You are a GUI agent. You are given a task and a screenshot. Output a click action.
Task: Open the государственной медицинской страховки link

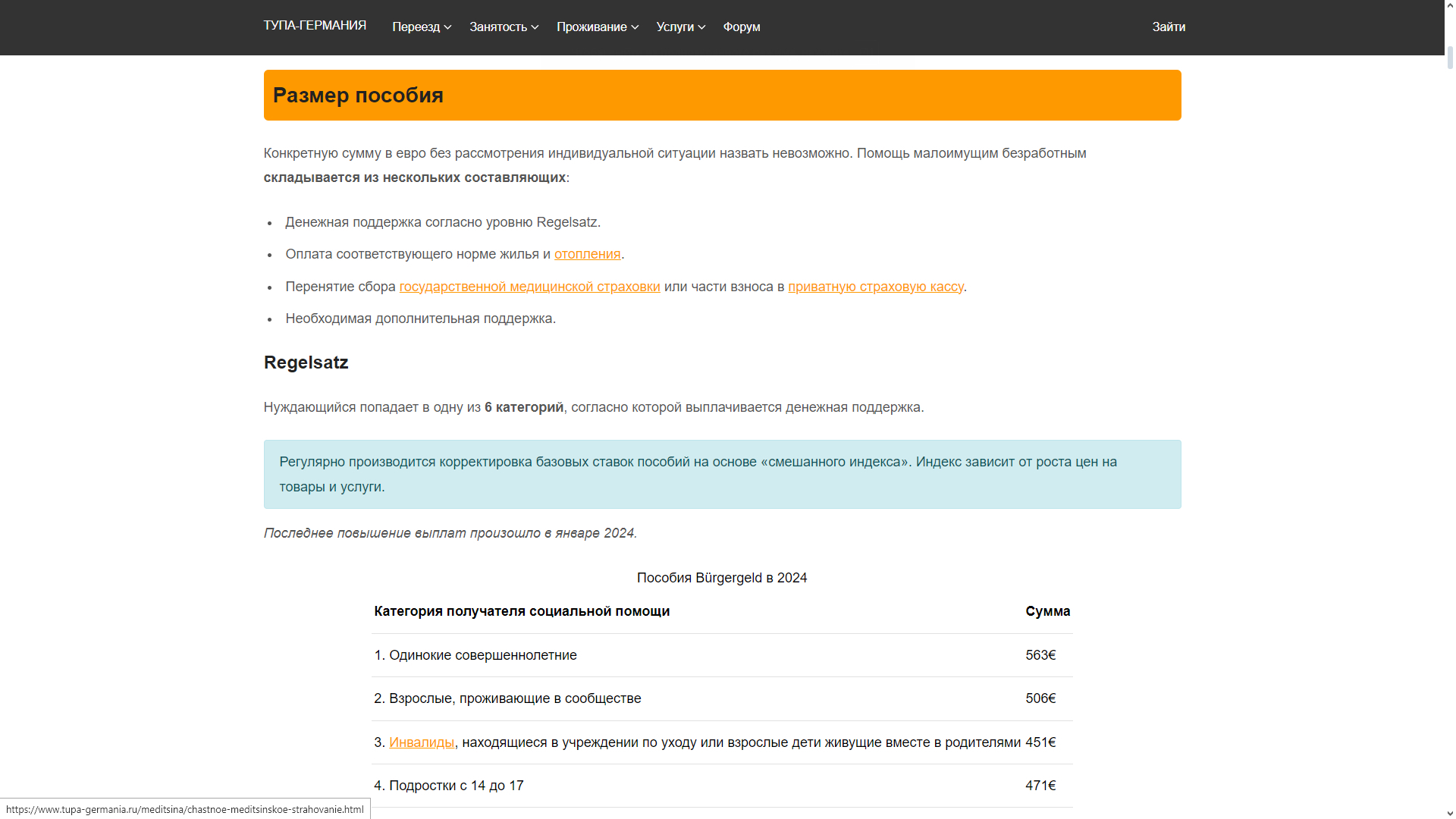(x=529, y=287)
